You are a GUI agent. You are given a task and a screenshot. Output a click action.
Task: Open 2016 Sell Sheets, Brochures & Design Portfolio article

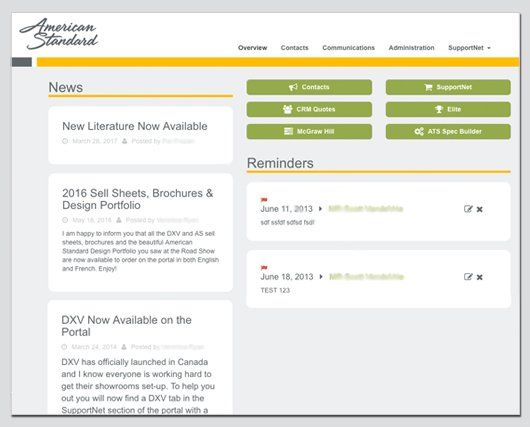(x=138, y=199)
